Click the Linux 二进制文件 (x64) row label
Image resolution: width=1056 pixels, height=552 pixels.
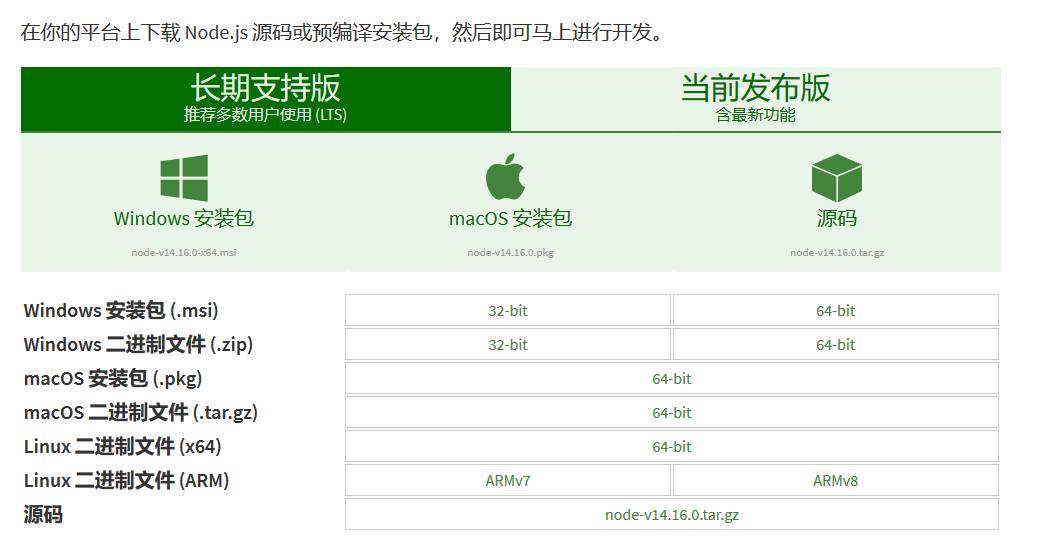pyautogui.click(x=123, y=446)
